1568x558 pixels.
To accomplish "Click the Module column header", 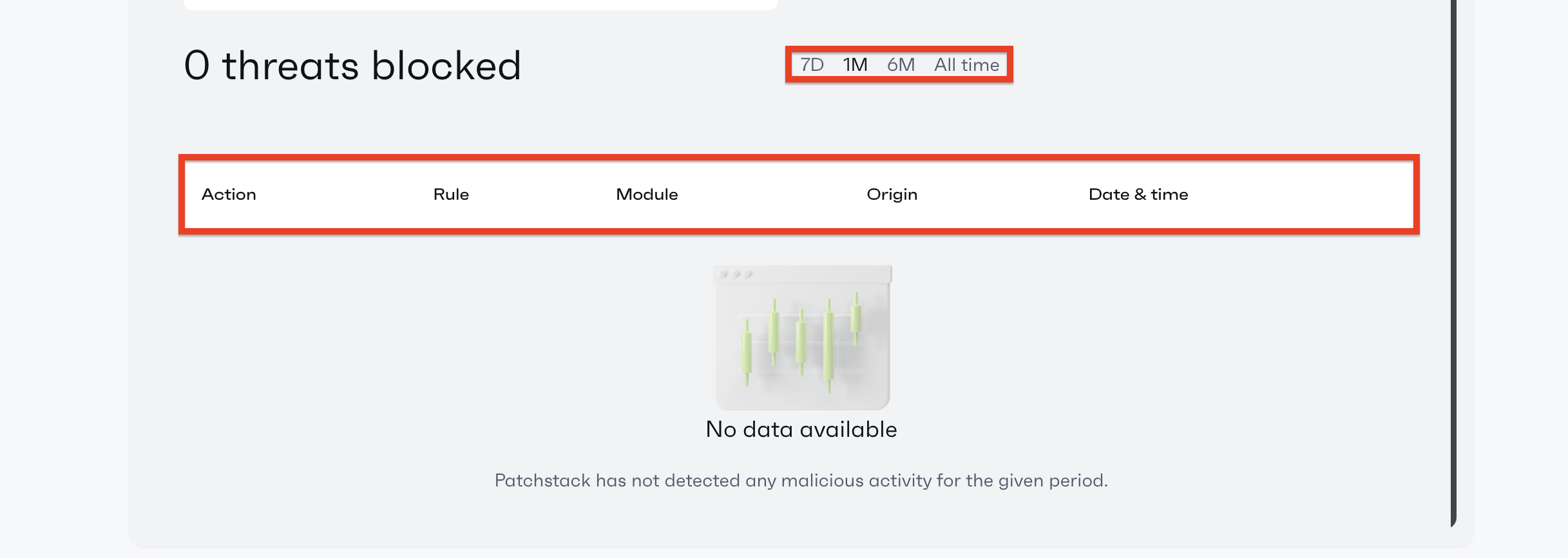I will click(x=647, y=195).
